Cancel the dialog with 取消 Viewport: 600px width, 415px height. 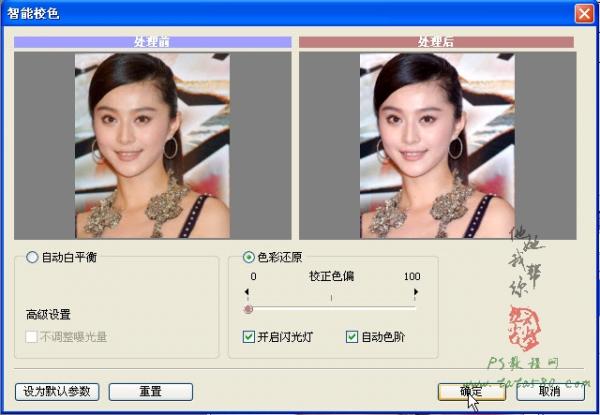coord(550,392)
